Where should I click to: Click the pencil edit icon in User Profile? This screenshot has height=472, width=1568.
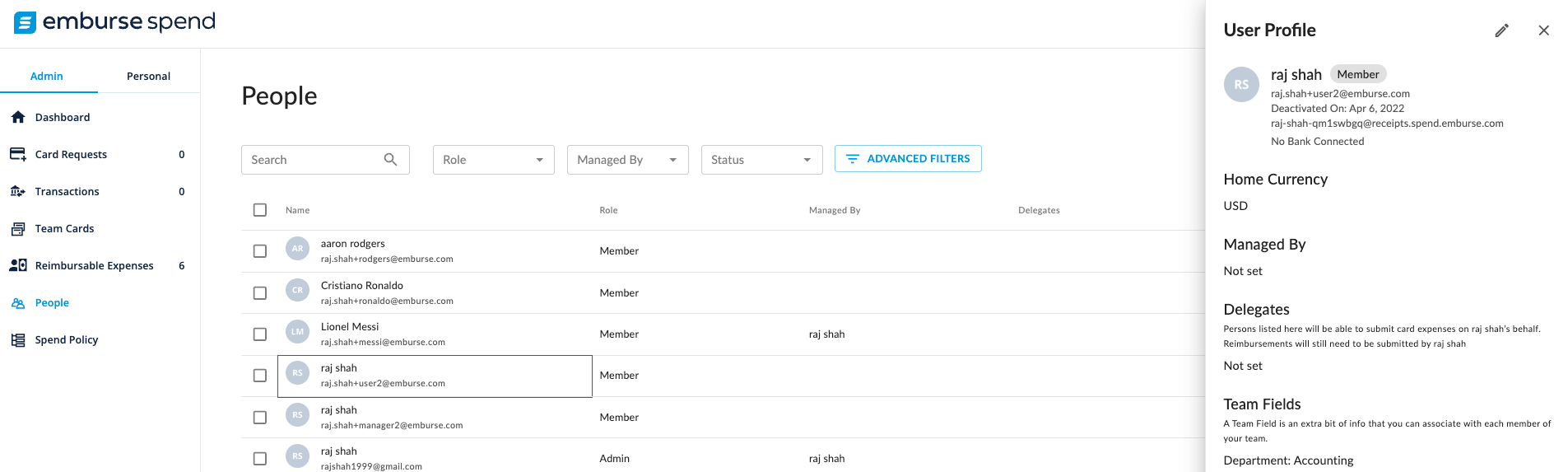click(1501, 30)
